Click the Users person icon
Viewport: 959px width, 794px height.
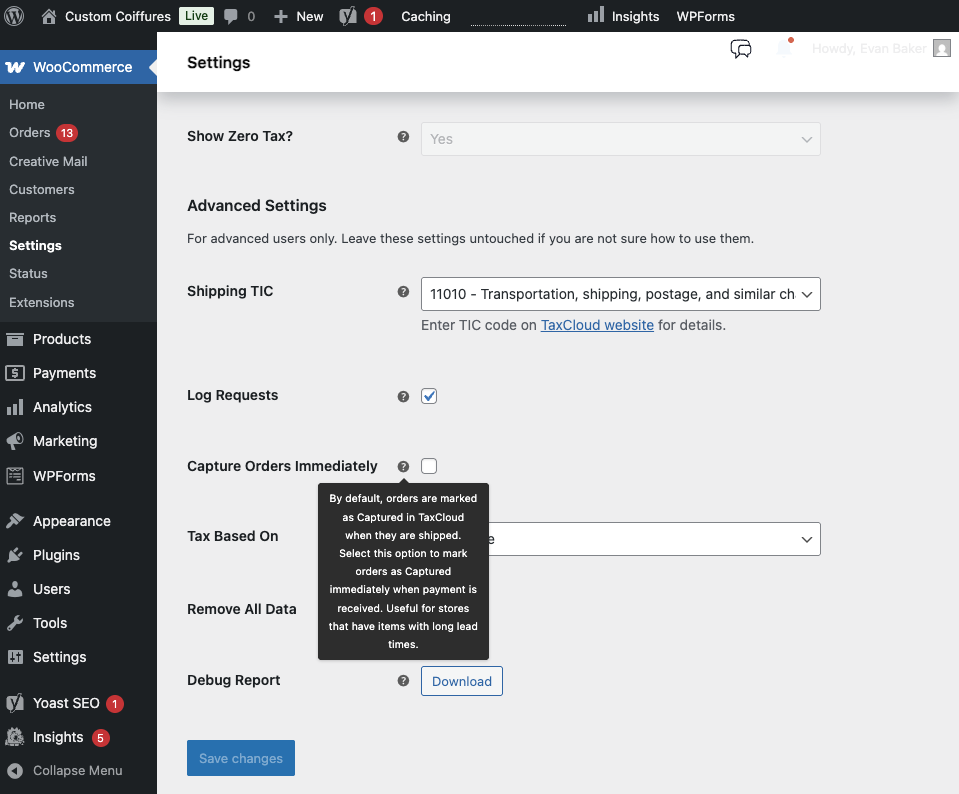(15, 588)
